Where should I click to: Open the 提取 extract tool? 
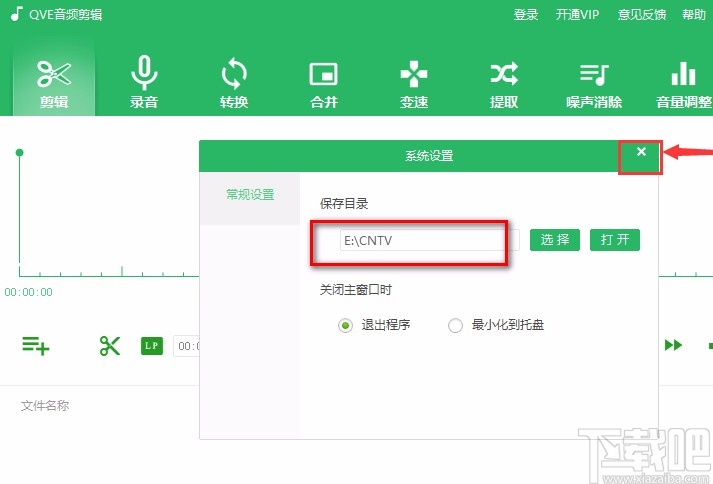pos(504,85)
